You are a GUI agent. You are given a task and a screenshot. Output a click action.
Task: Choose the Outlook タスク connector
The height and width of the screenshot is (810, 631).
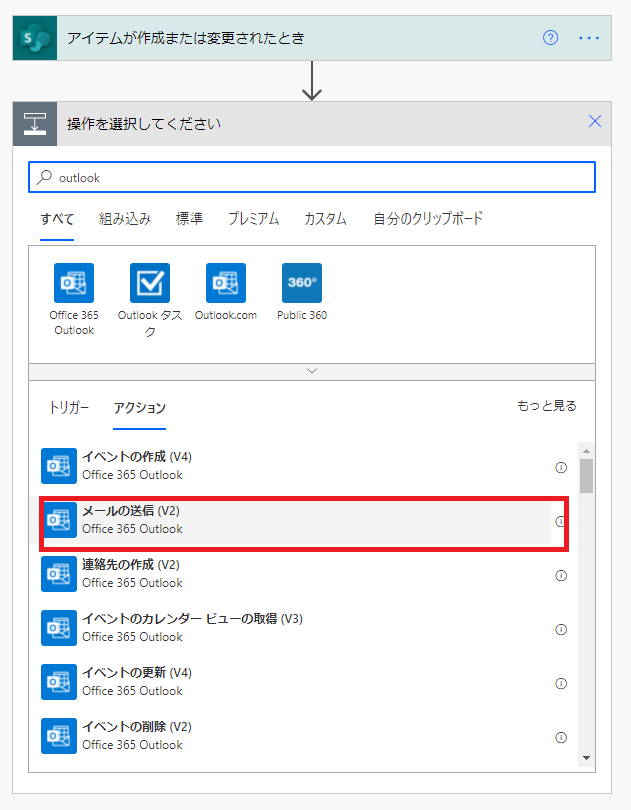[150, 301]
